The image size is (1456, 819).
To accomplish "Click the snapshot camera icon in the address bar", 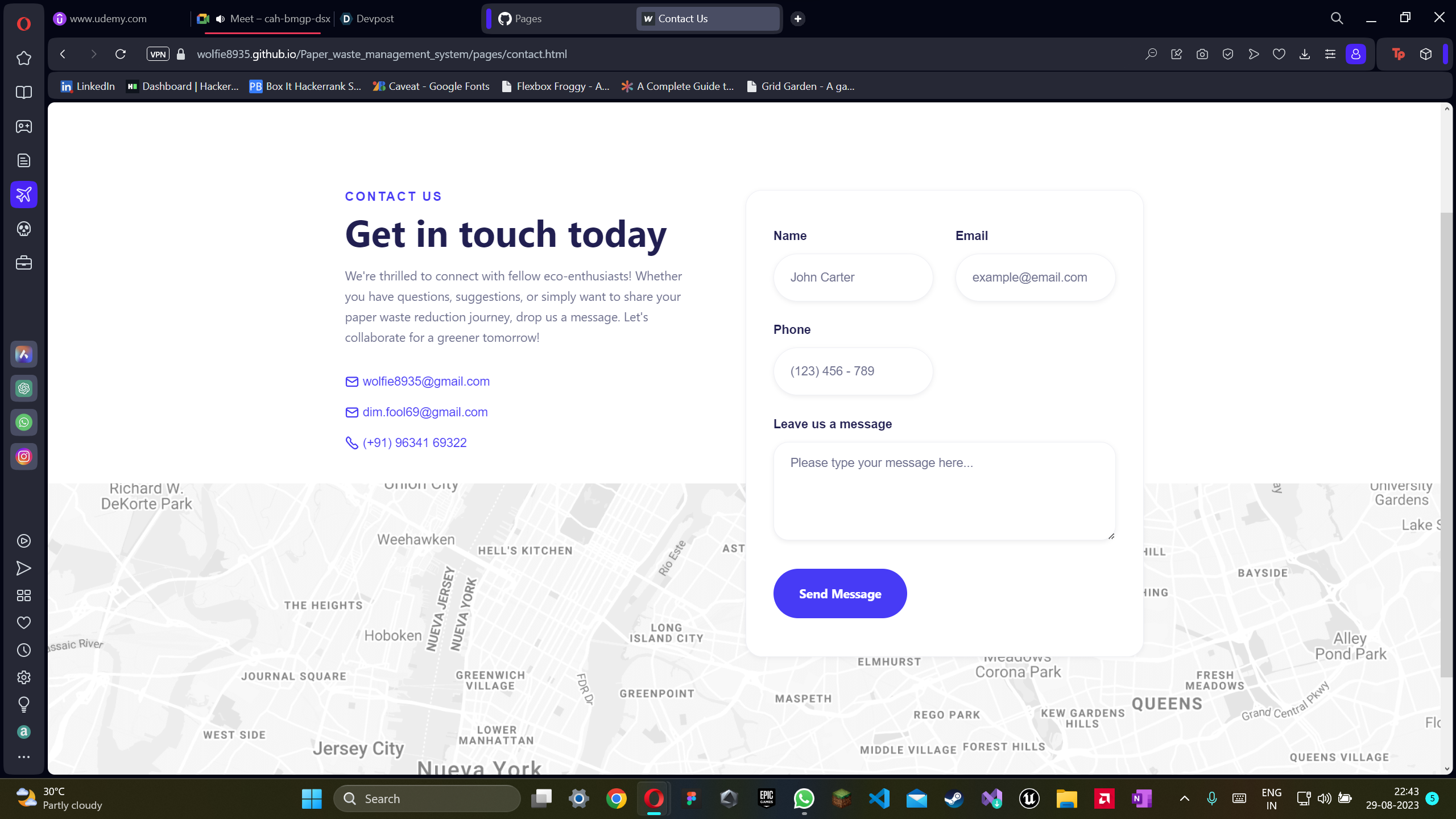I will 1202,54.
